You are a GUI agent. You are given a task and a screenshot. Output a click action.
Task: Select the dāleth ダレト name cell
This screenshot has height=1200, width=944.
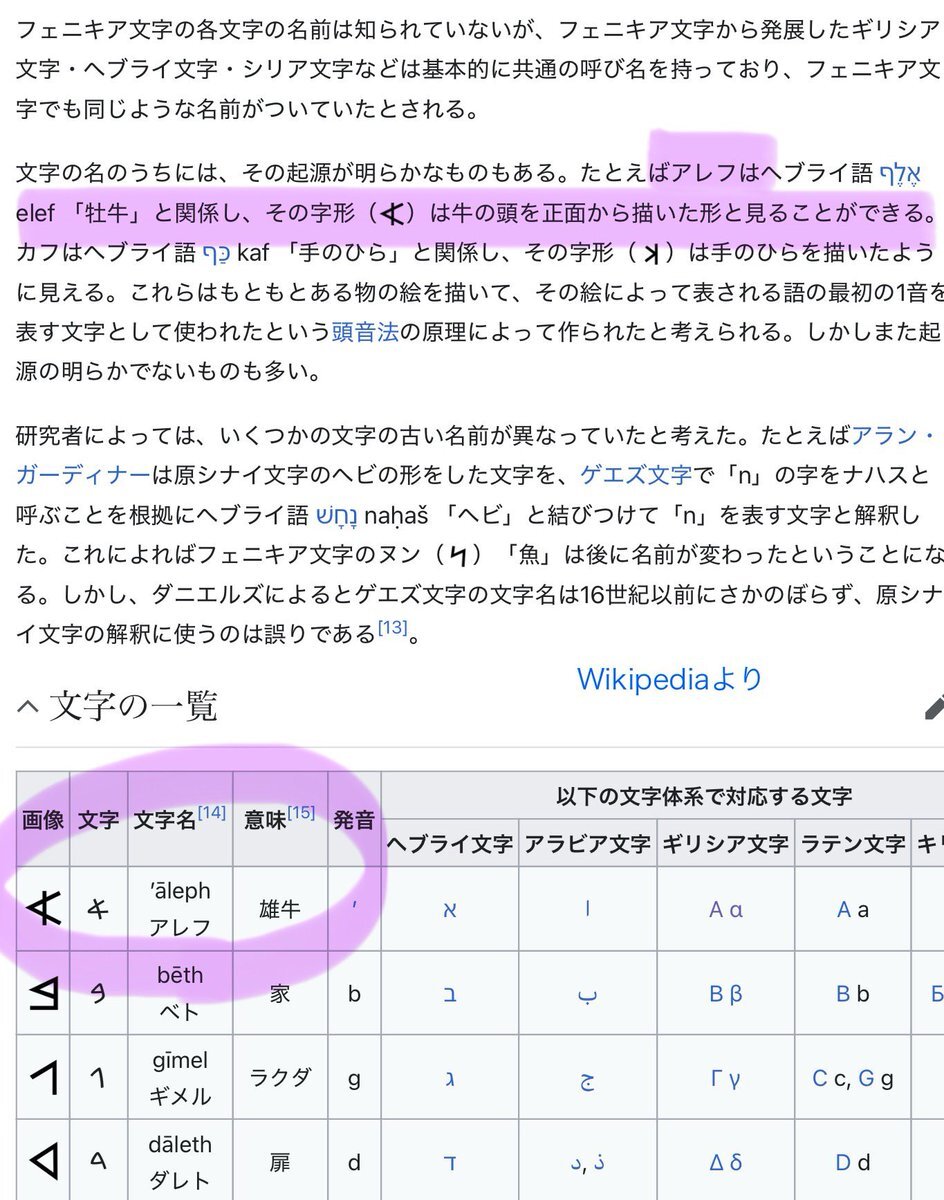click(180, 1160)
